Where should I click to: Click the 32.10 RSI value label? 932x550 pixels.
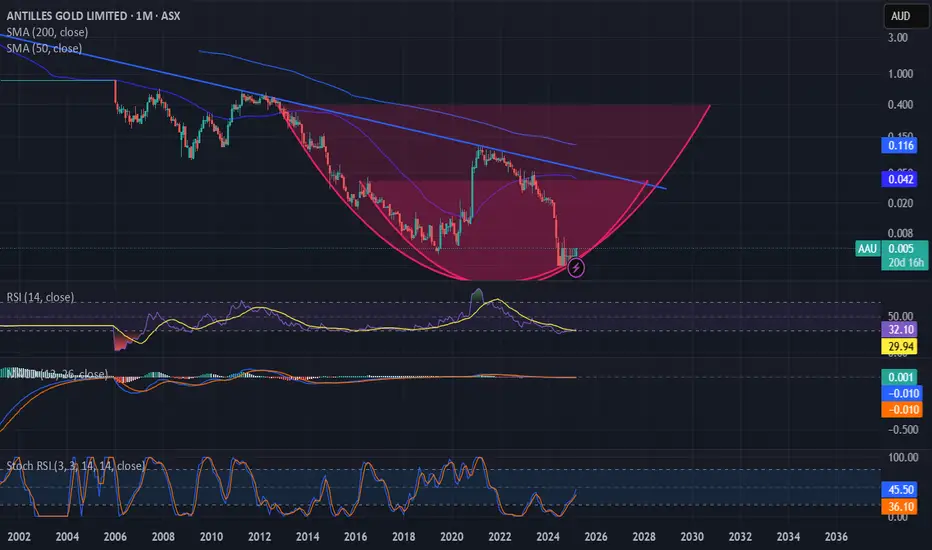pyautogui.click(x=900, y=329)
